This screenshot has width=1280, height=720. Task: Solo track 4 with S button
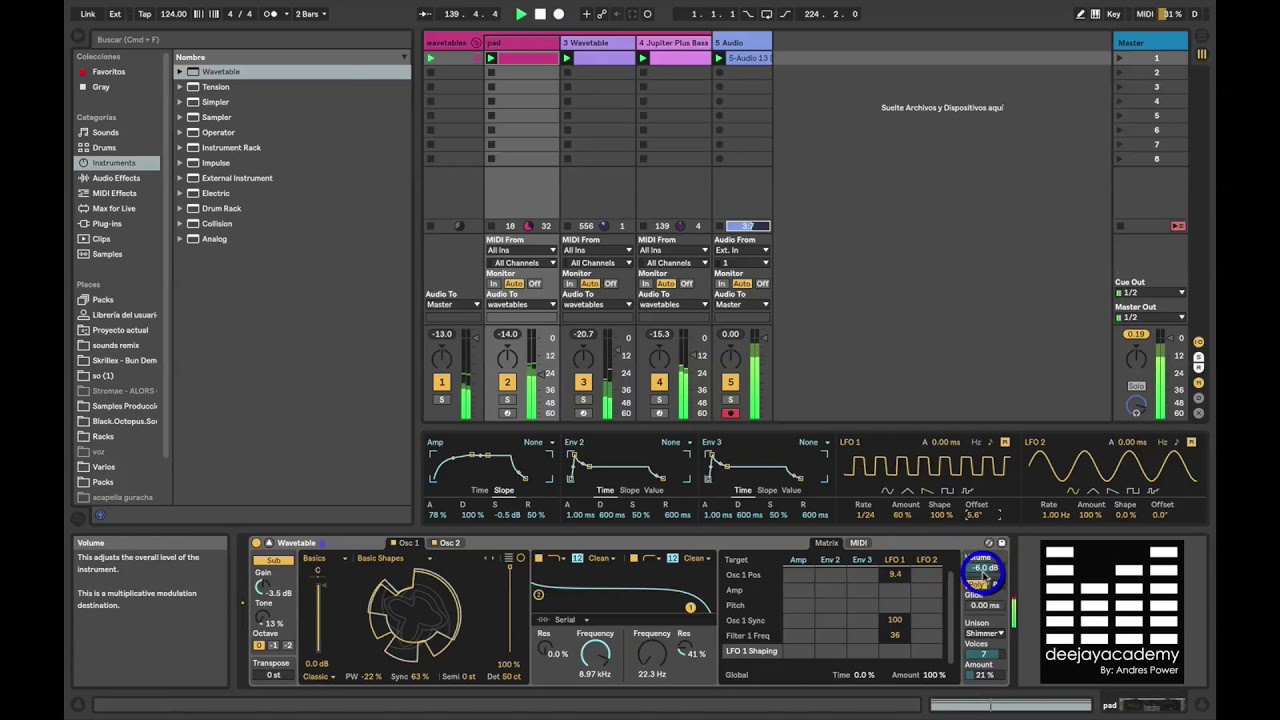(x=659, y=400)
